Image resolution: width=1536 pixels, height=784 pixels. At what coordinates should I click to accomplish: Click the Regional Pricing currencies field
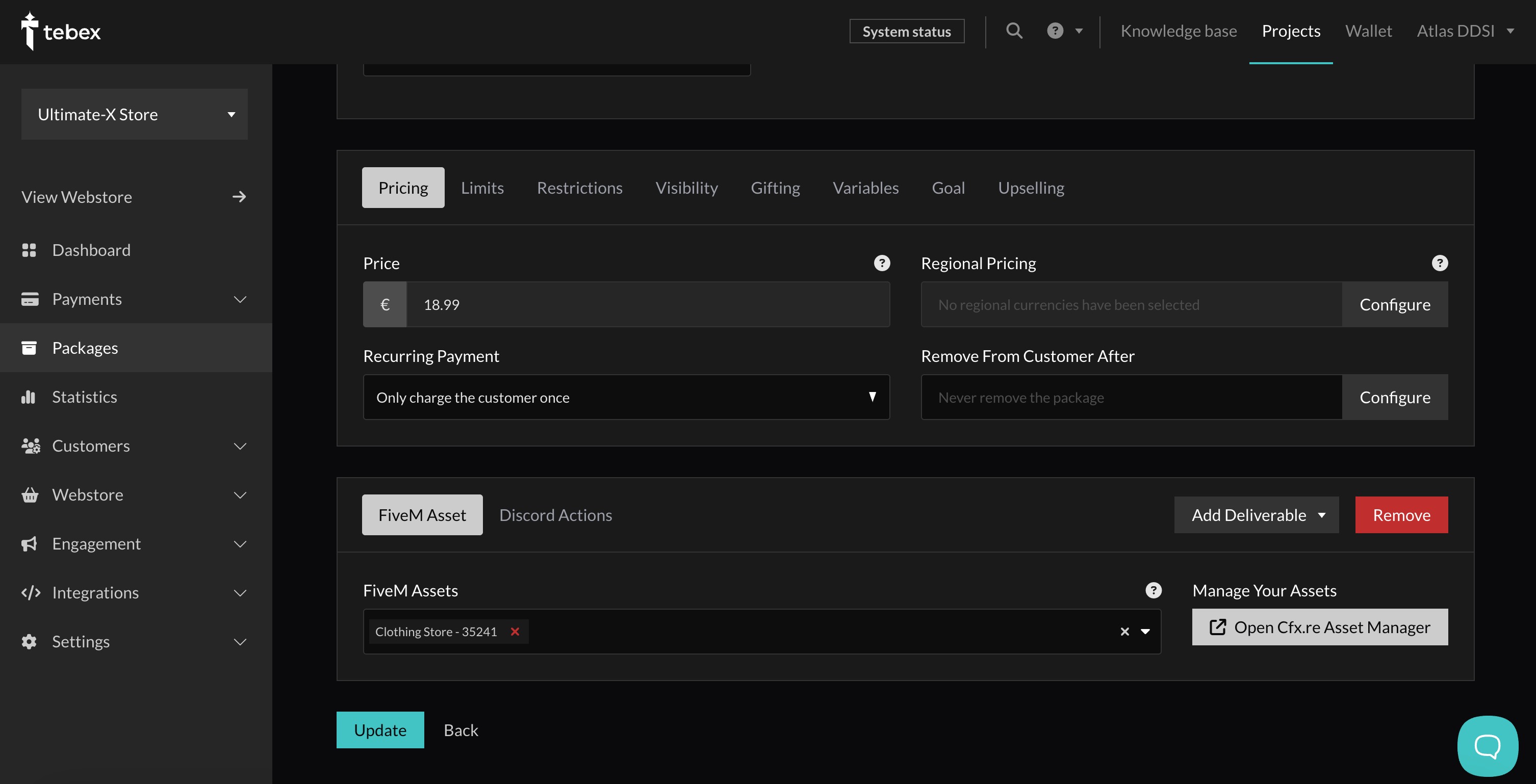pos(1132,304)
